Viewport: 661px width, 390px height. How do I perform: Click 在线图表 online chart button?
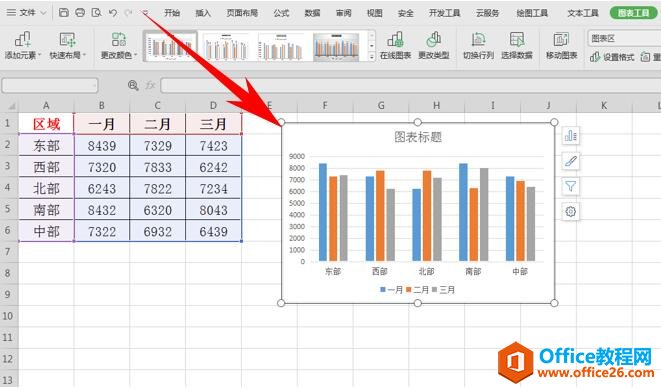[x=395, y=46]
